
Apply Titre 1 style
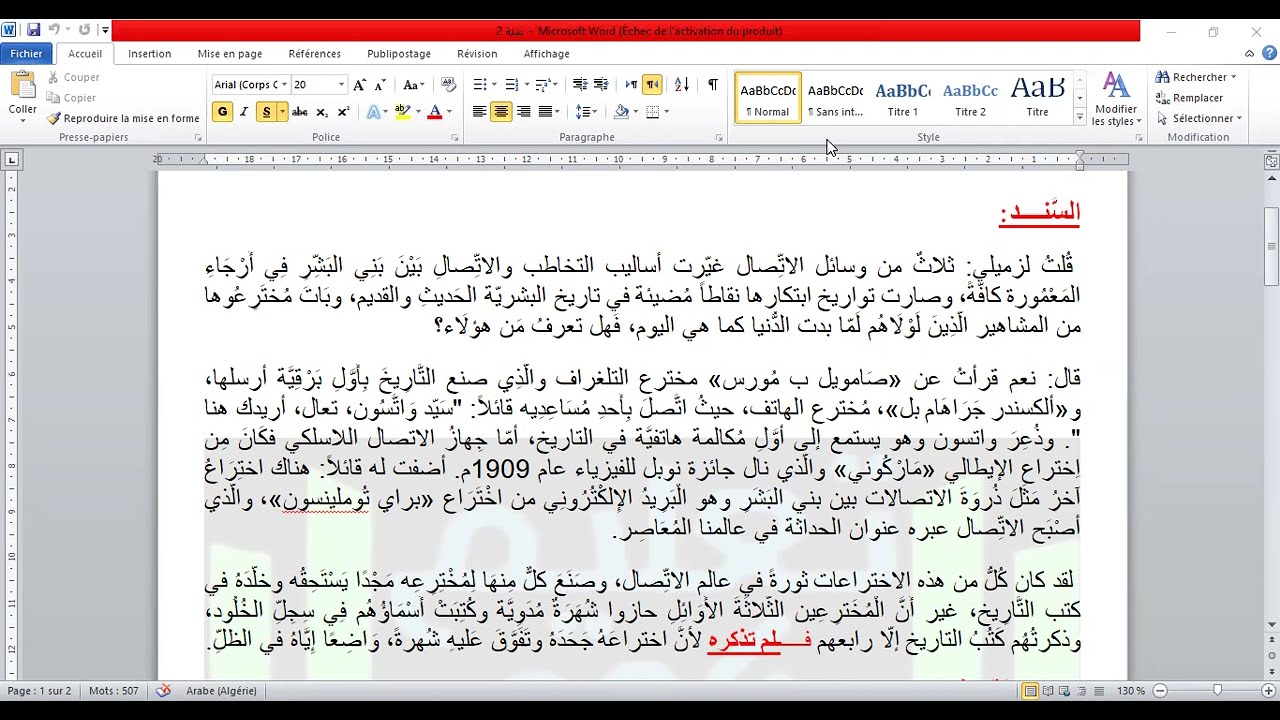point(903,98)
